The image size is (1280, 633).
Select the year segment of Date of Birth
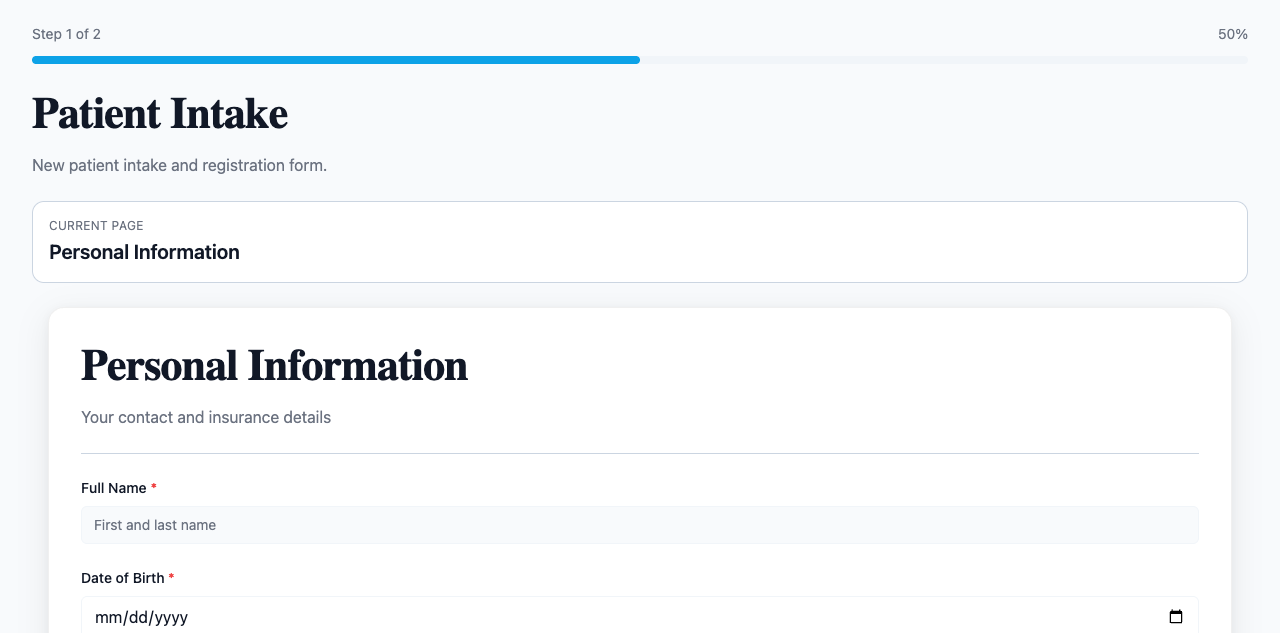pyautogui.click(x=170, y=618)
